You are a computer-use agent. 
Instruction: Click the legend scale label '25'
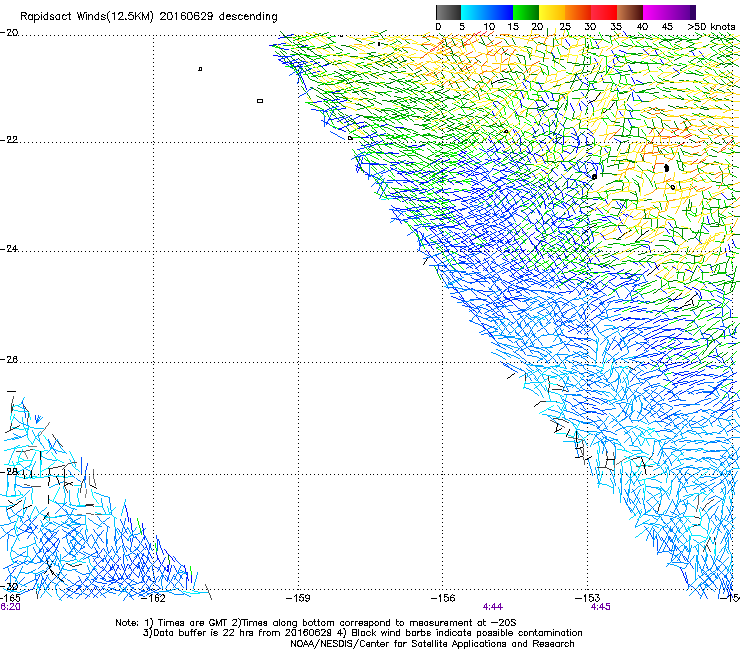coord(565,26)
